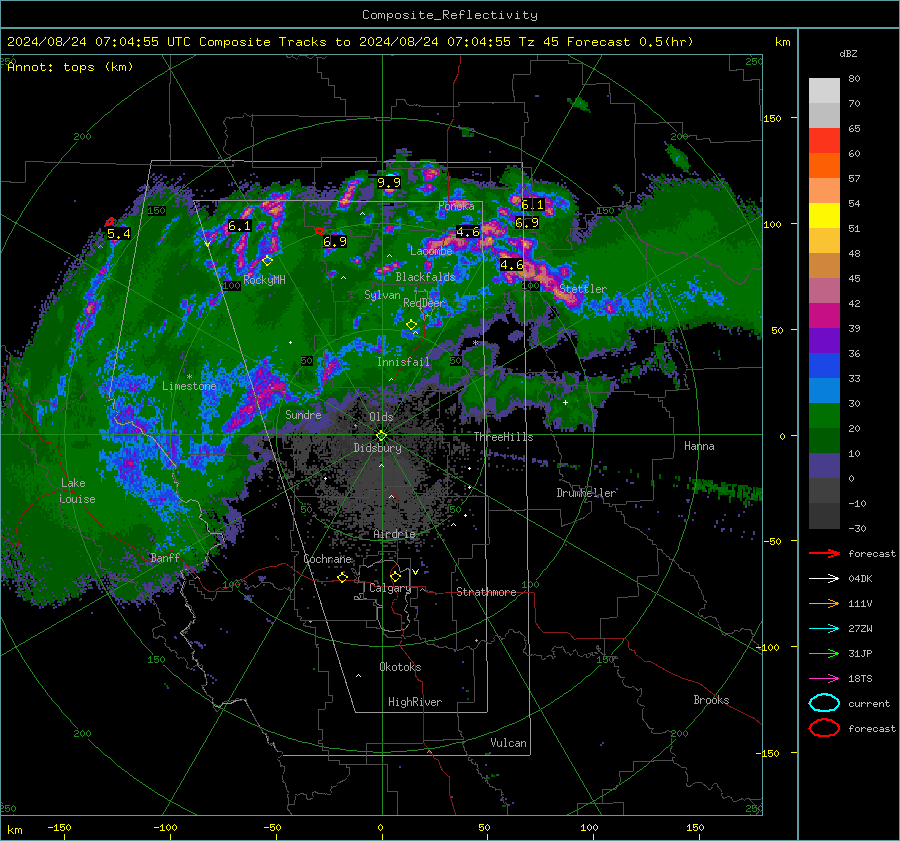Click the Banff town label
This screenshot has height=841, width=900.
[x=165, y=557]
